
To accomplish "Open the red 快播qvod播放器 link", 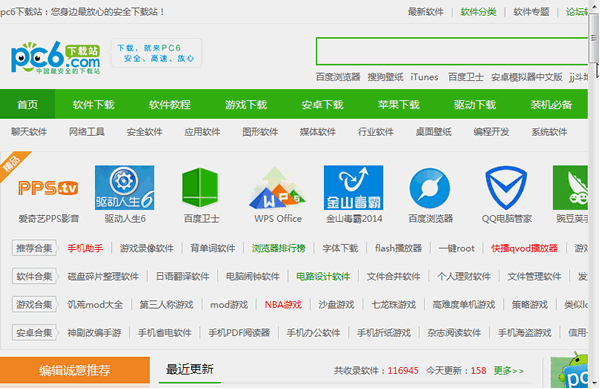I will [525, 248].
